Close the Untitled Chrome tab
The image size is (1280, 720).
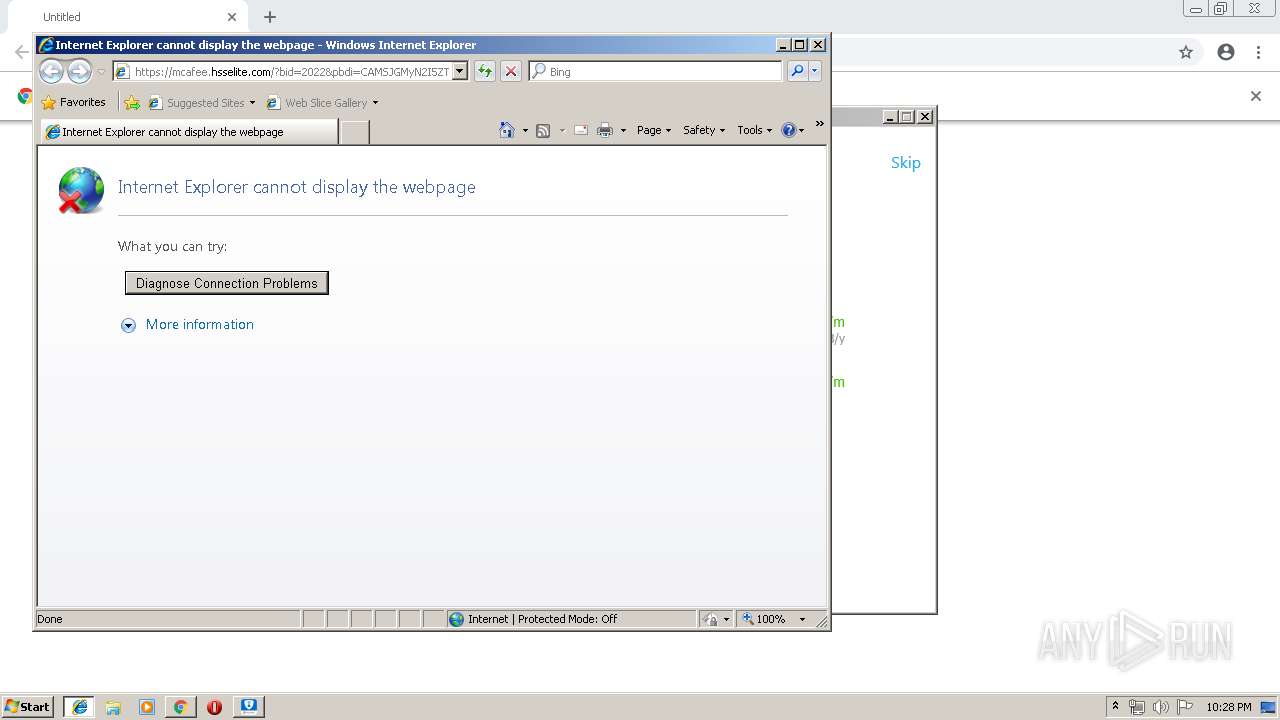tap(232, 17)
